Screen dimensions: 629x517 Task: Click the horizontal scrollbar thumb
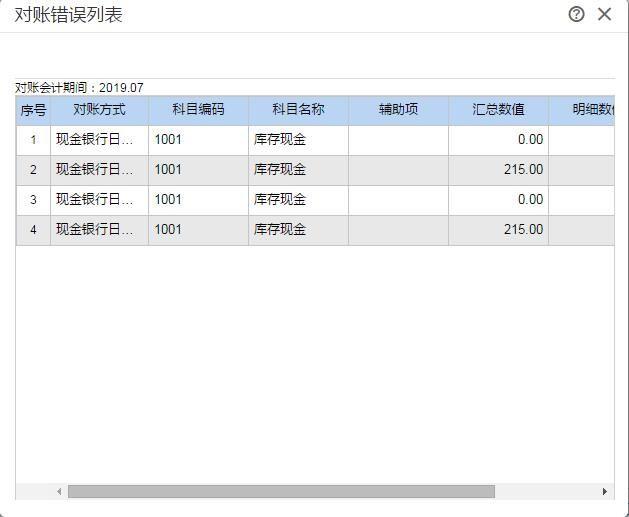coord(281,491)
